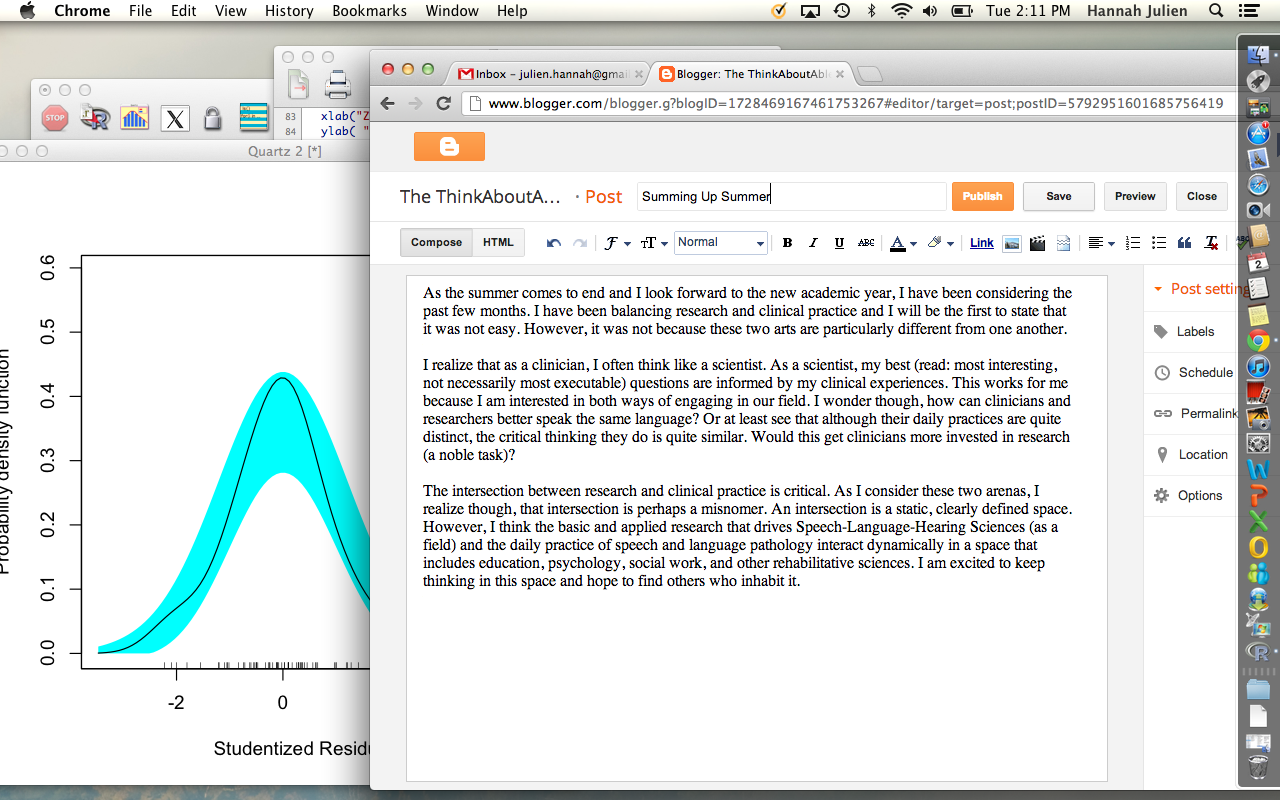Click the striped color table icon in R
Viewport: 1280px width, 800px height.
click(254, 118)
